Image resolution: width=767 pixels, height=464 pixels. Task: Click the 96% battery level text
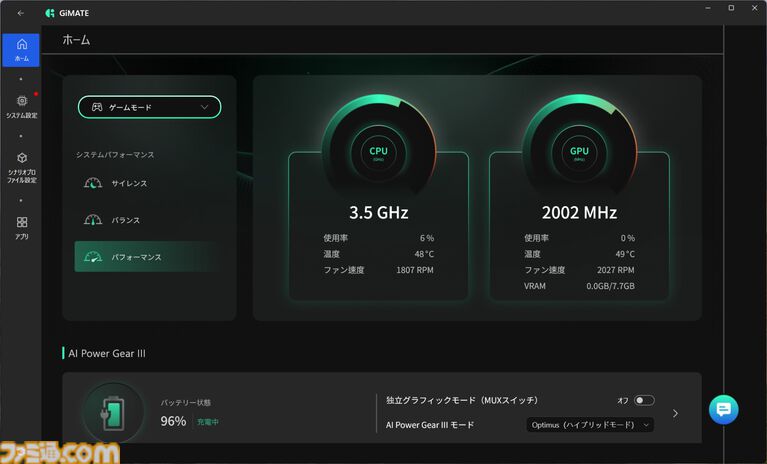[x=173, y=421]
